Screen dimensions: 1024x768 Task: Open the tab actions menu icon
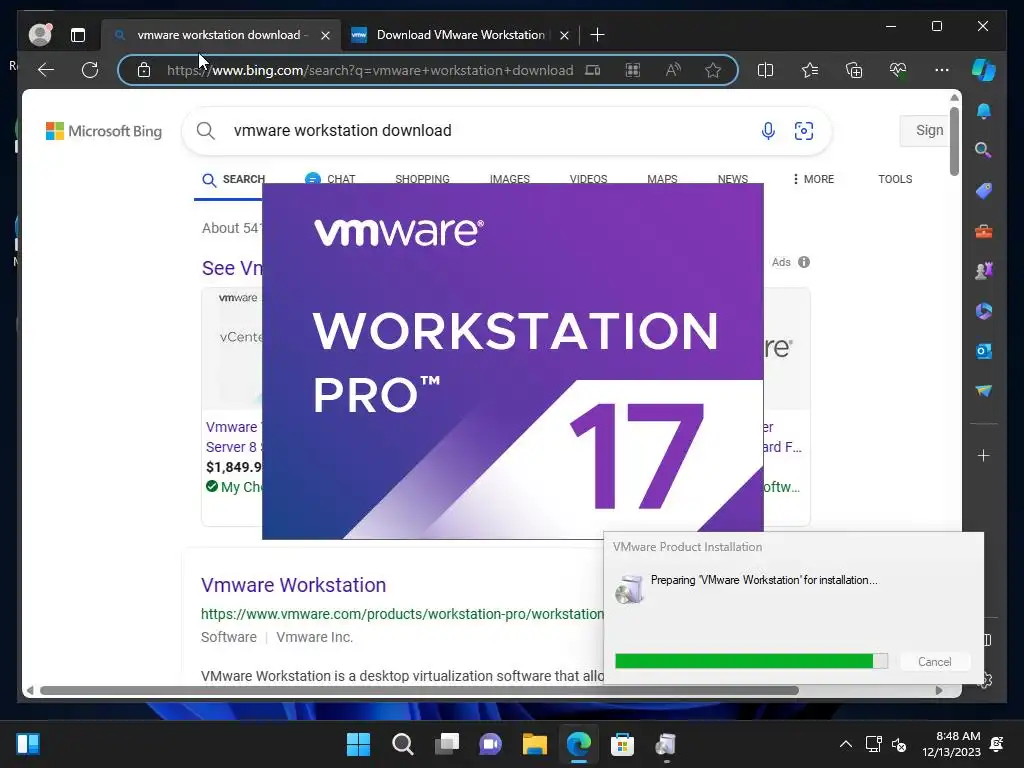(x=78, y=35)
